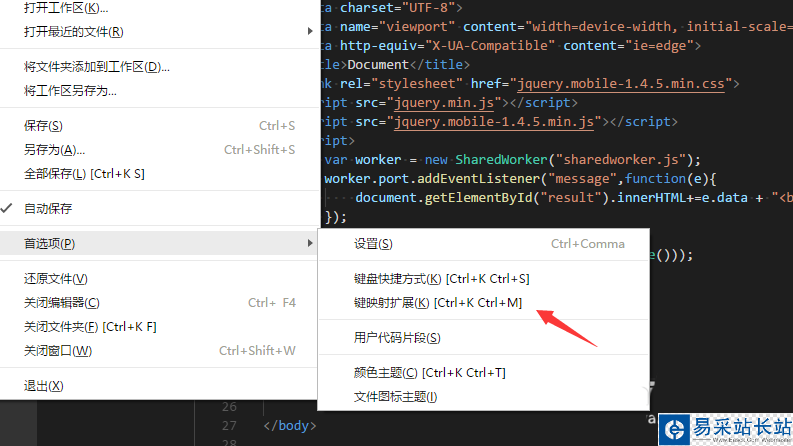
Task: Click the Document title text in code
Action: pyautogui.click(x=378, y=65)
